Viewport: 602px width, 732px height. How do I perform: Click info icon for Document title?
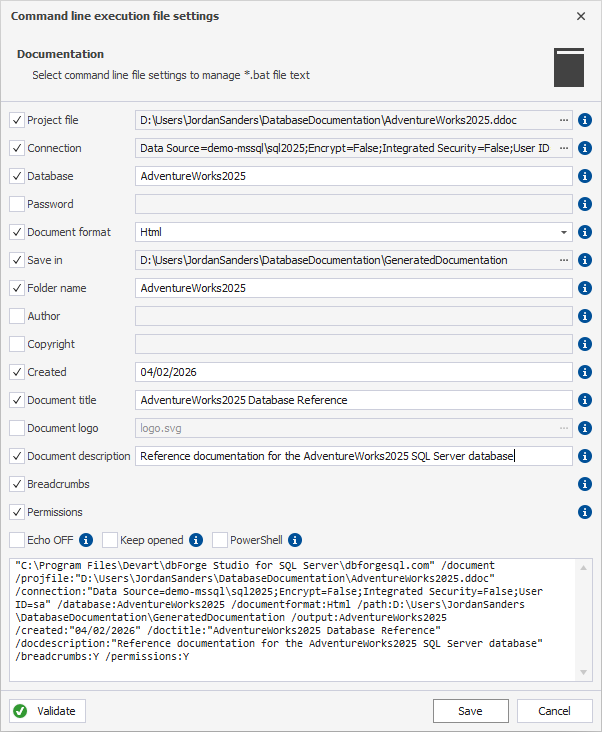(x=585, y=400)
